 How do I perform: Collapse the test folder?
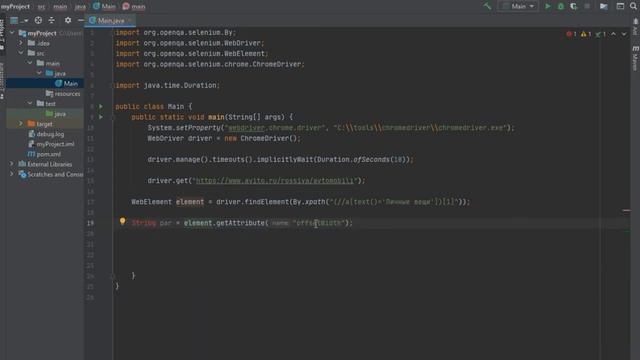pyautogui.click(x=30, y=104)
